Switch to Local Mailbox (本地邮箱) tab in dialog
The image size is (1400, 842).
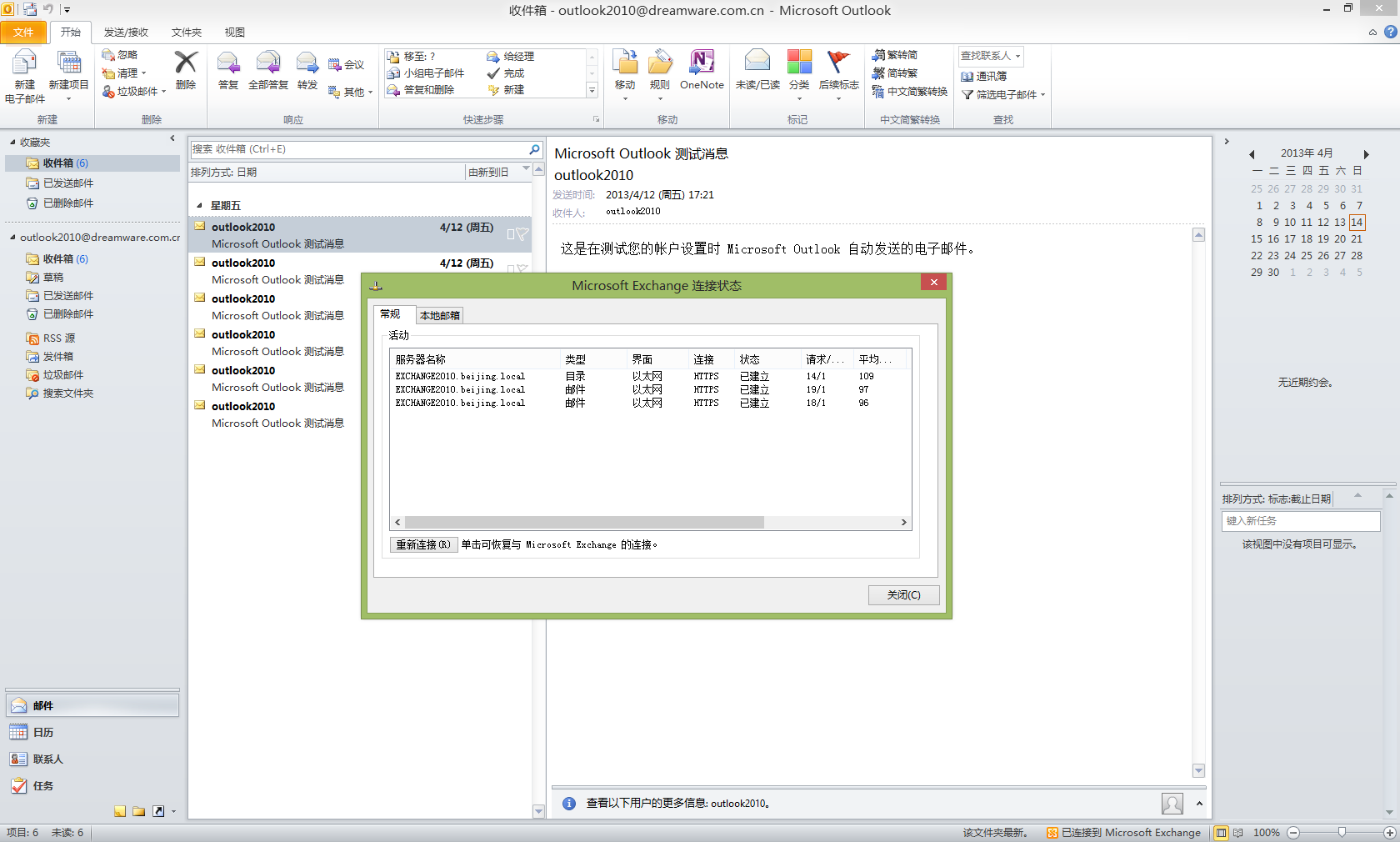pos(439,315)
